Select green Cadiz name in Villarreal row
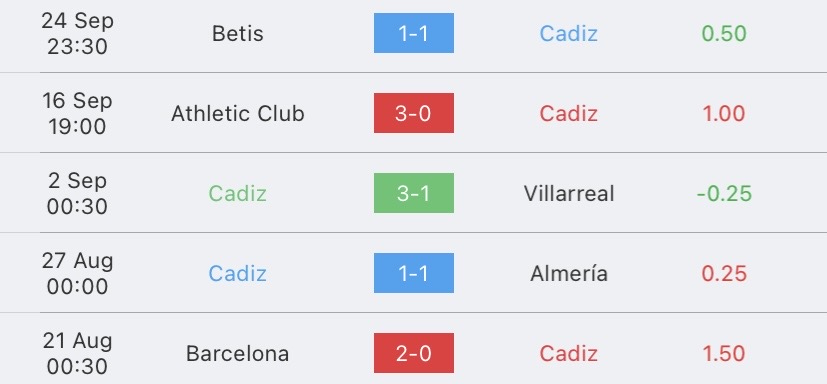Screen dimensions: 827x384 (237, 194)
